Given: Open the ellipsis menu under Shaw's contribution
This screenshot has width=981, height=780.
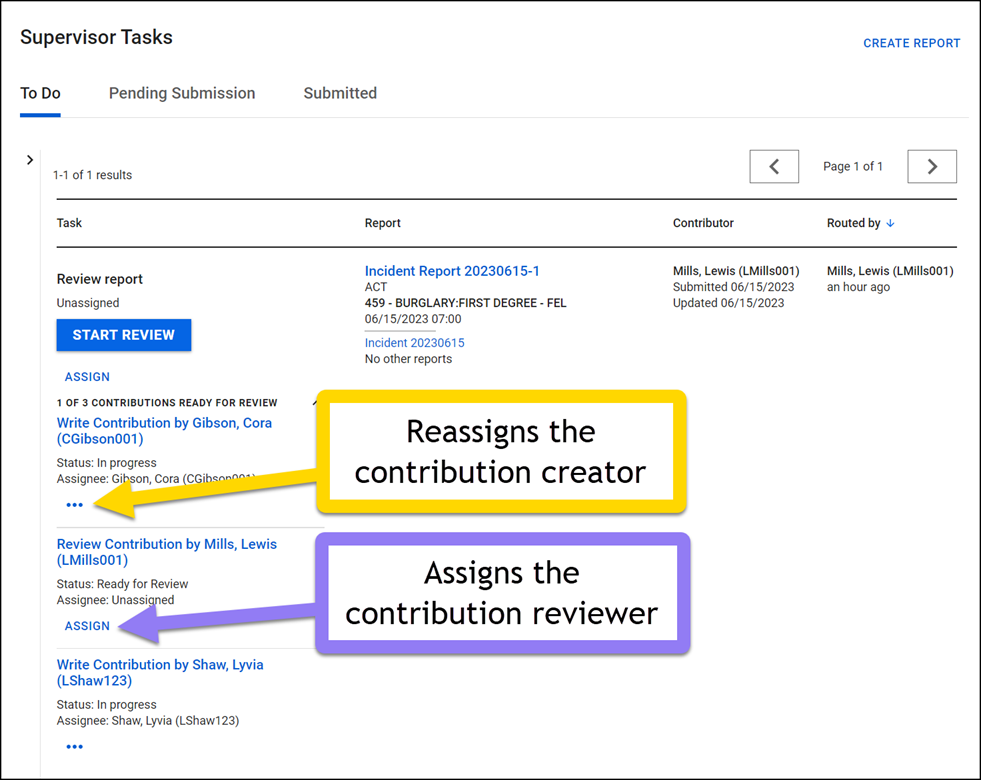Looking at the screenshot, I should coord(74,746).
